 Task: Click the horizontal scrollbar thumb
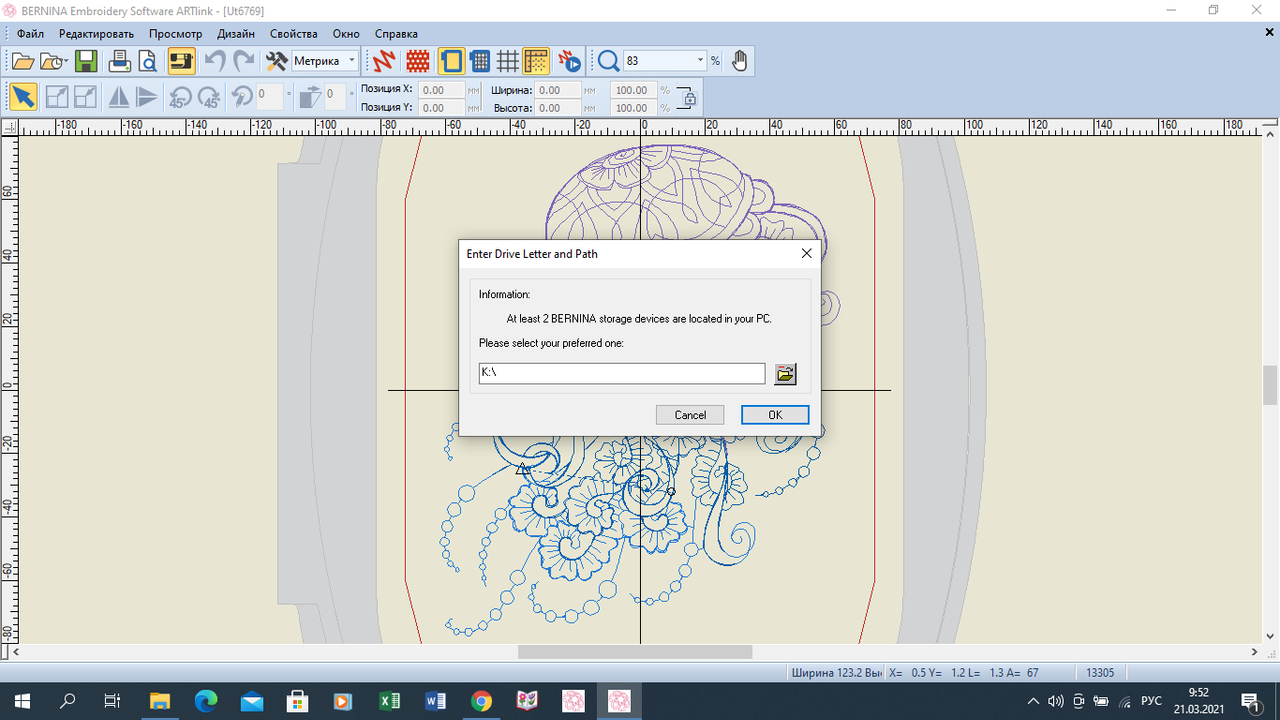pos(635,652)
